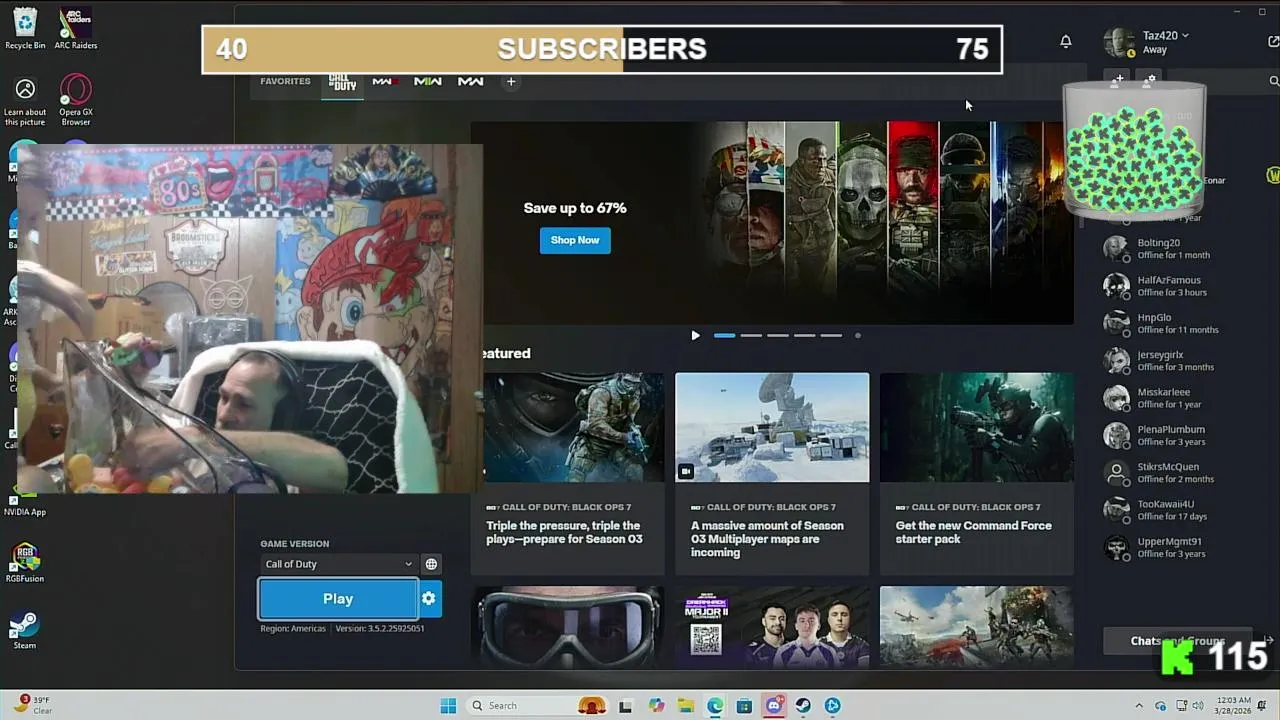Viewport: 1280px width, 720px height.
Task: Open the weather widget showing 39°F
Action: pyautogui.click(x=33, y=705)
